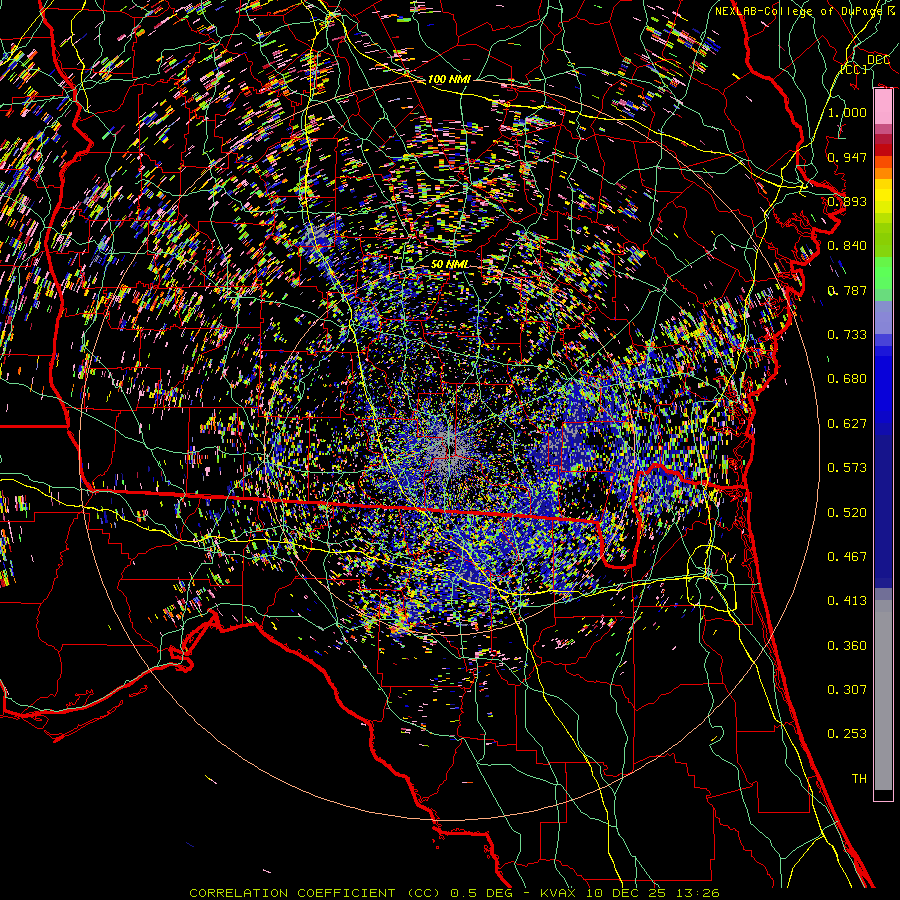The image size is (900, 900).
Task: Pick the olive green segment near 0.840
Action: tap(883, 240)
